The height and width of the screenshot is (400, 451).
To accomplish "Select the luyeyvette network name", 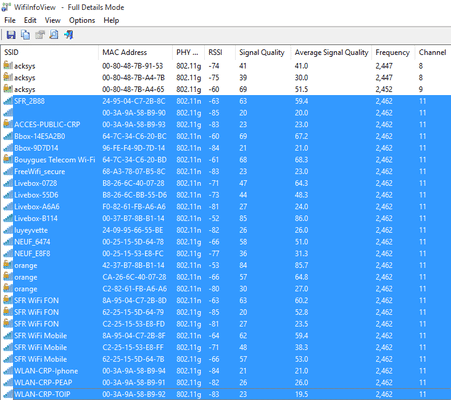I will [31, 230].
